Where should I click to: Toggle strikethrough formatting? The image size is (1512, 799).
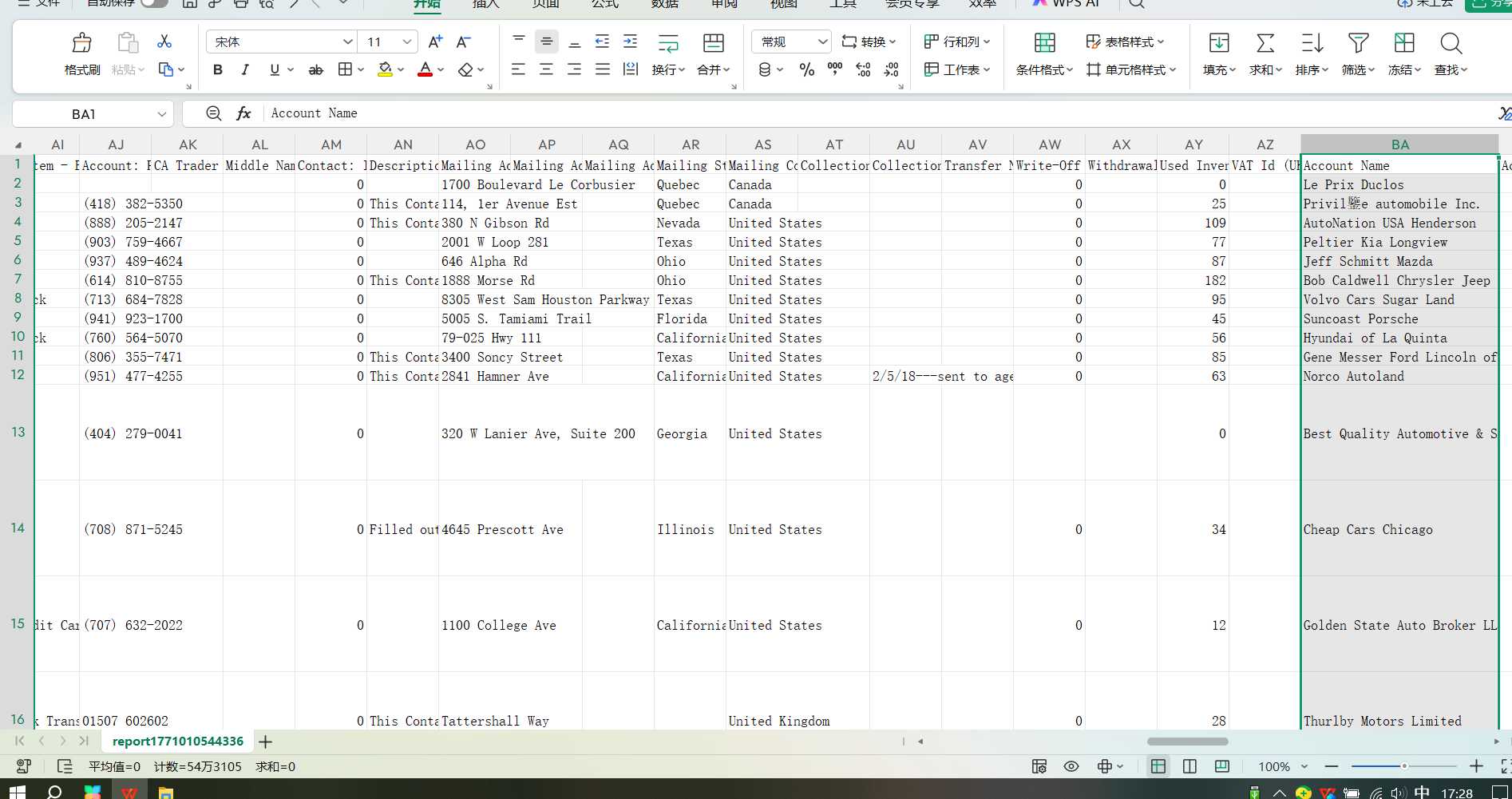coord(316,69)
